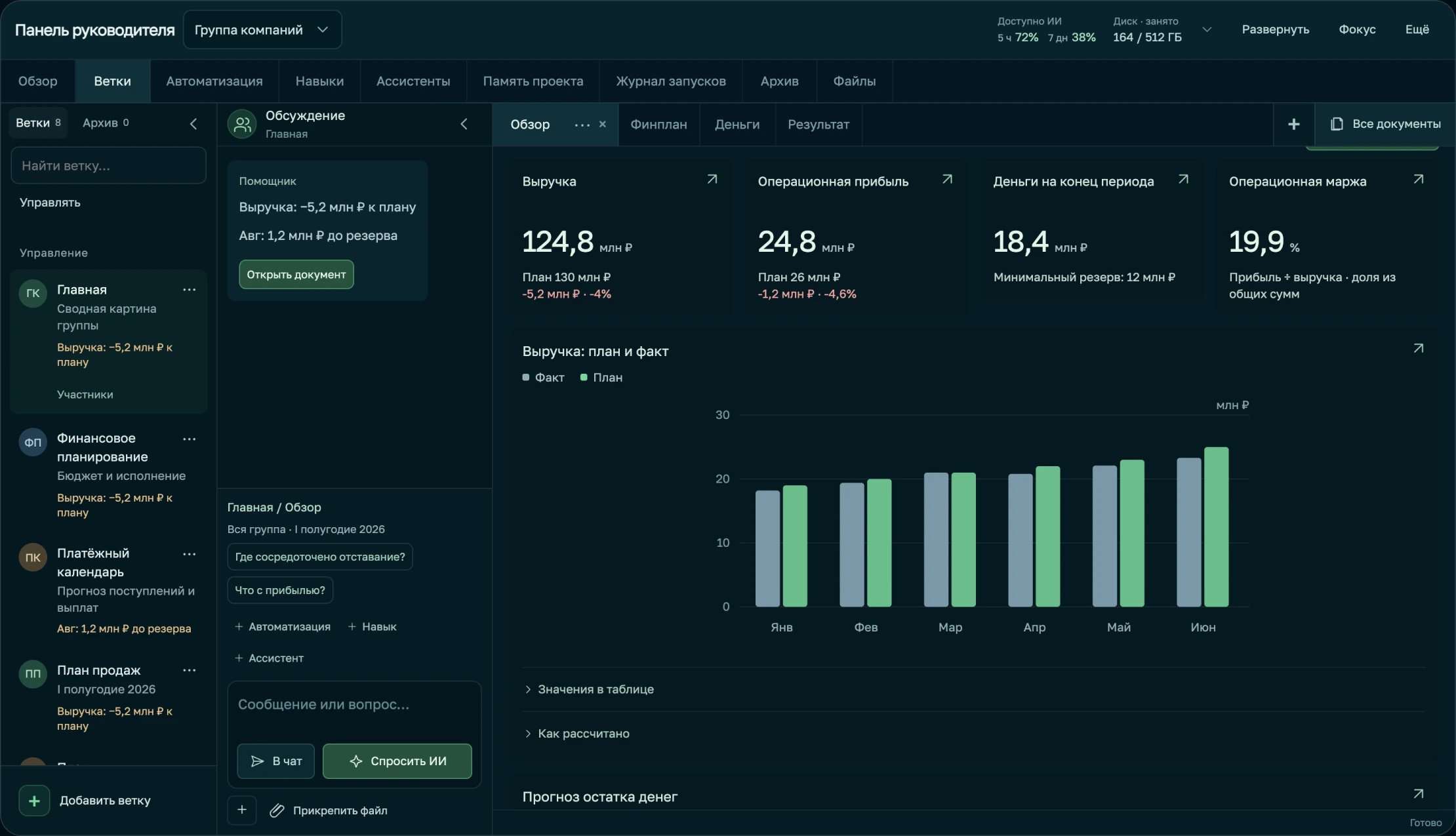Switch to the Автоматизация tab
Viewport: 1456px width, 836px height.
(214, 81)
